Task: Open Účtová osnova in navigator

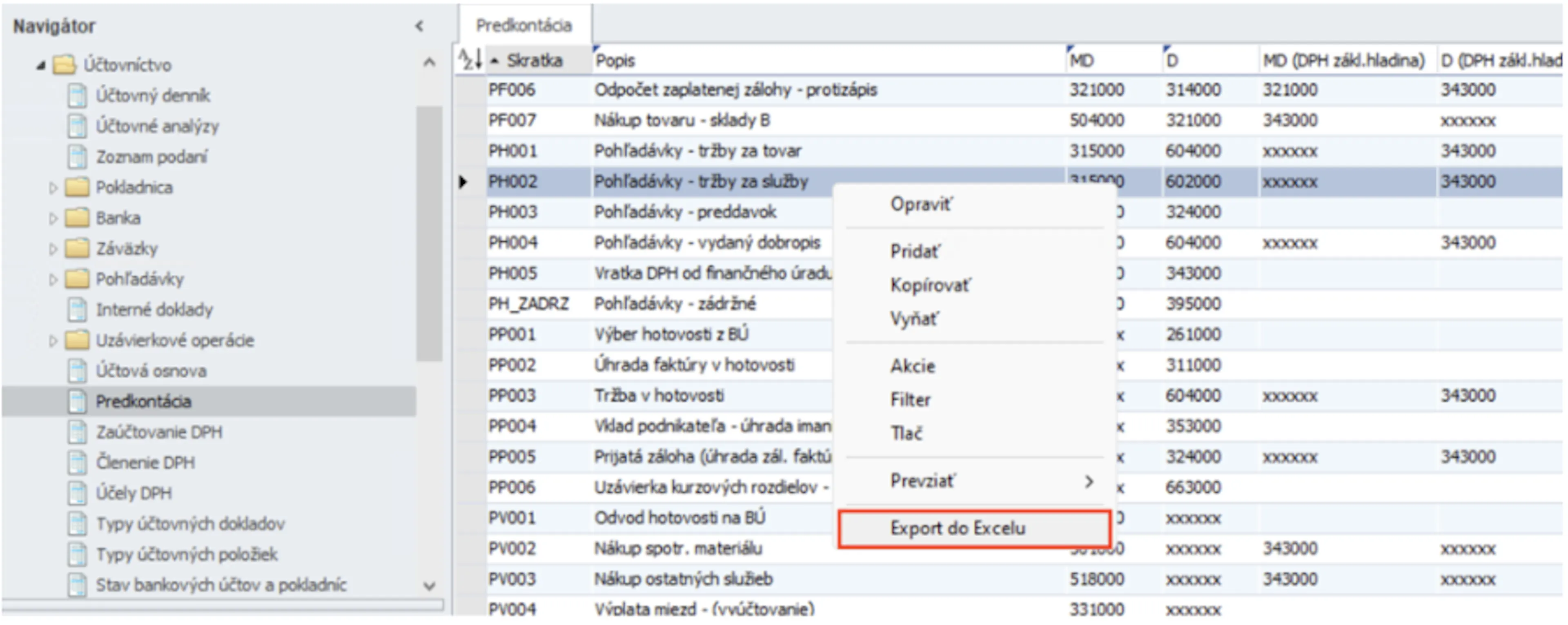Action: pyautogui.click(x=151, y=371)
